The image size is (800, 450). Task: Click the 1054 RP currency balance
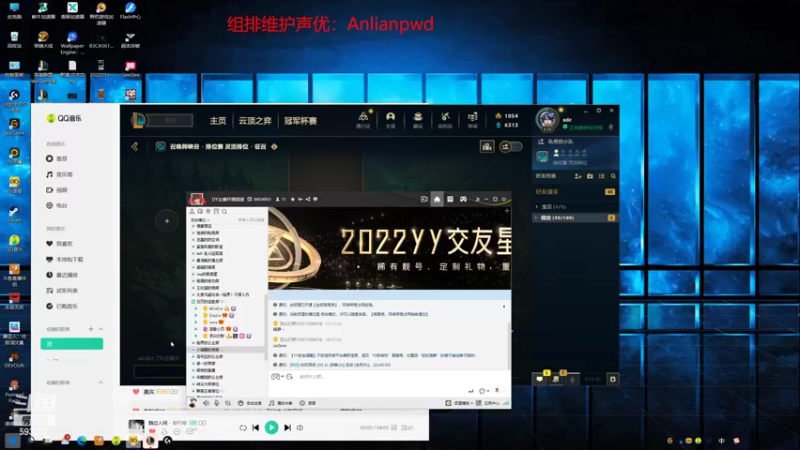(507, 116)
